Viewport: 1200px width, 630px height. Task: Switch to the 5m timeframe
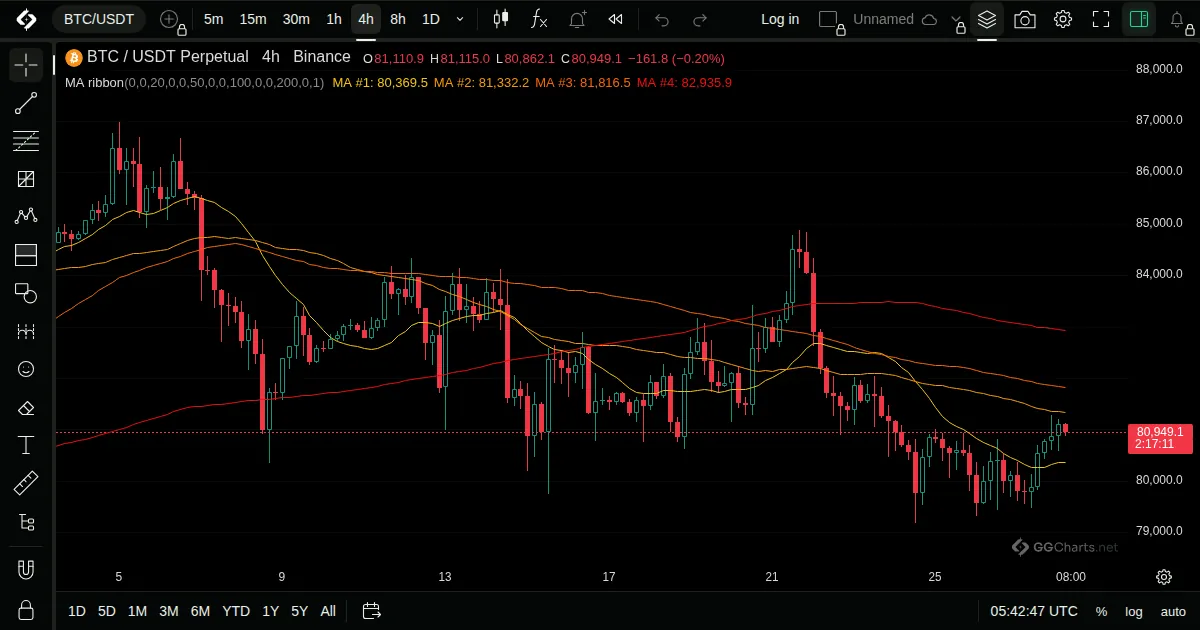click(213, 19)
